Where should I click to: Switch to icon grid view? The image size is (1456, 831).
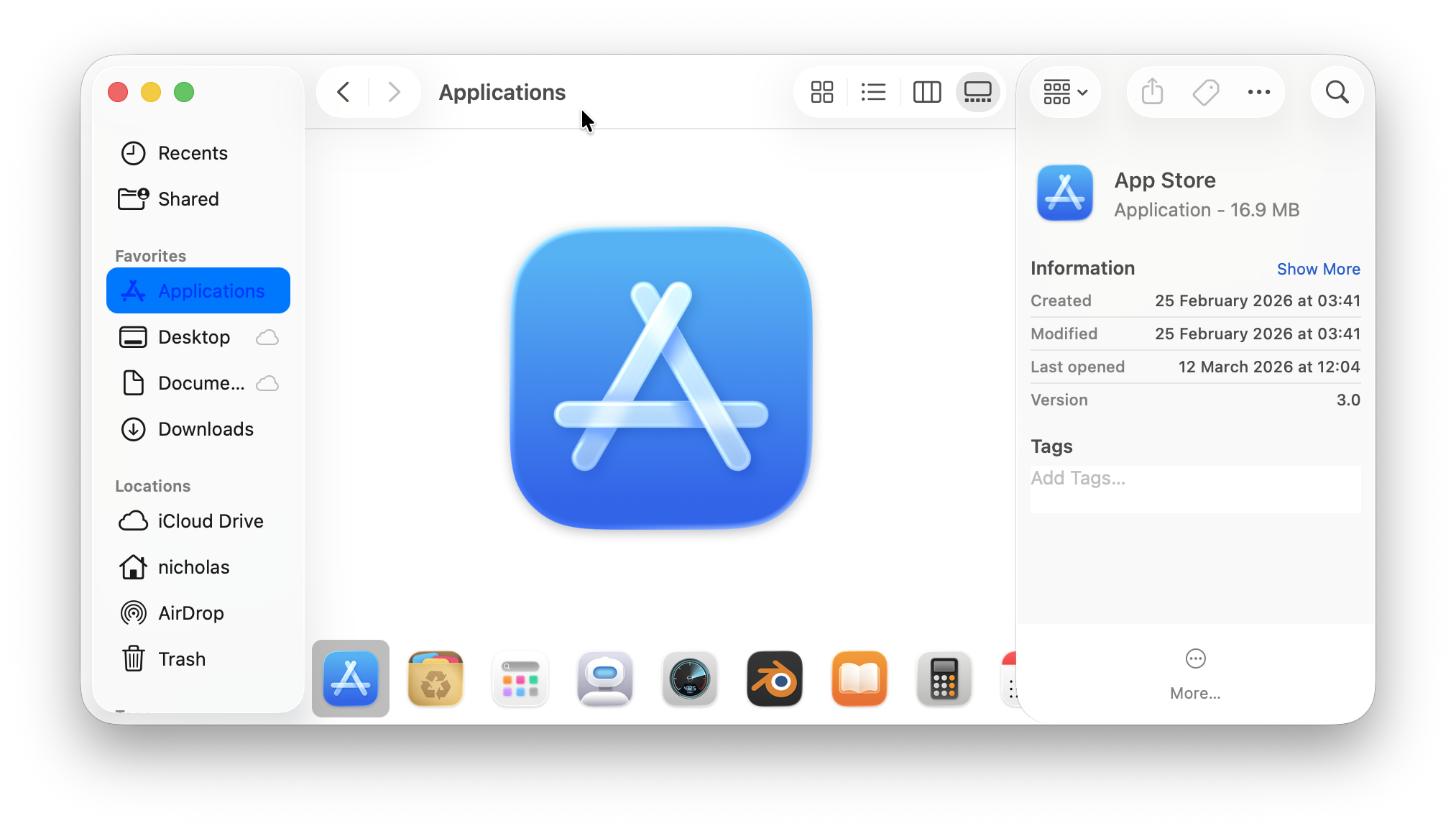pos(821,92)
